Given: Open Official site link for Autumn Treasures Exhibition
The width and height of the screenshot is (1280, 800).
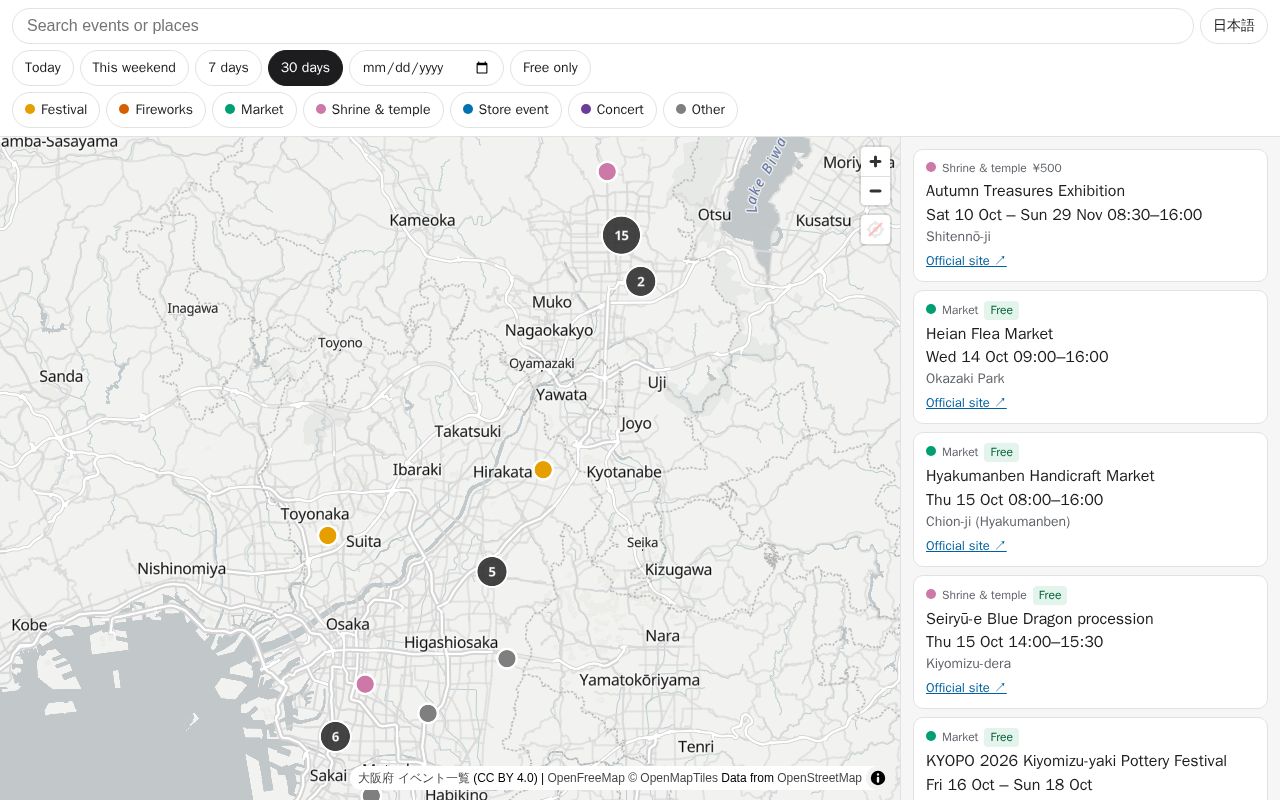Looking at the screenshot, I should [966, 261].
